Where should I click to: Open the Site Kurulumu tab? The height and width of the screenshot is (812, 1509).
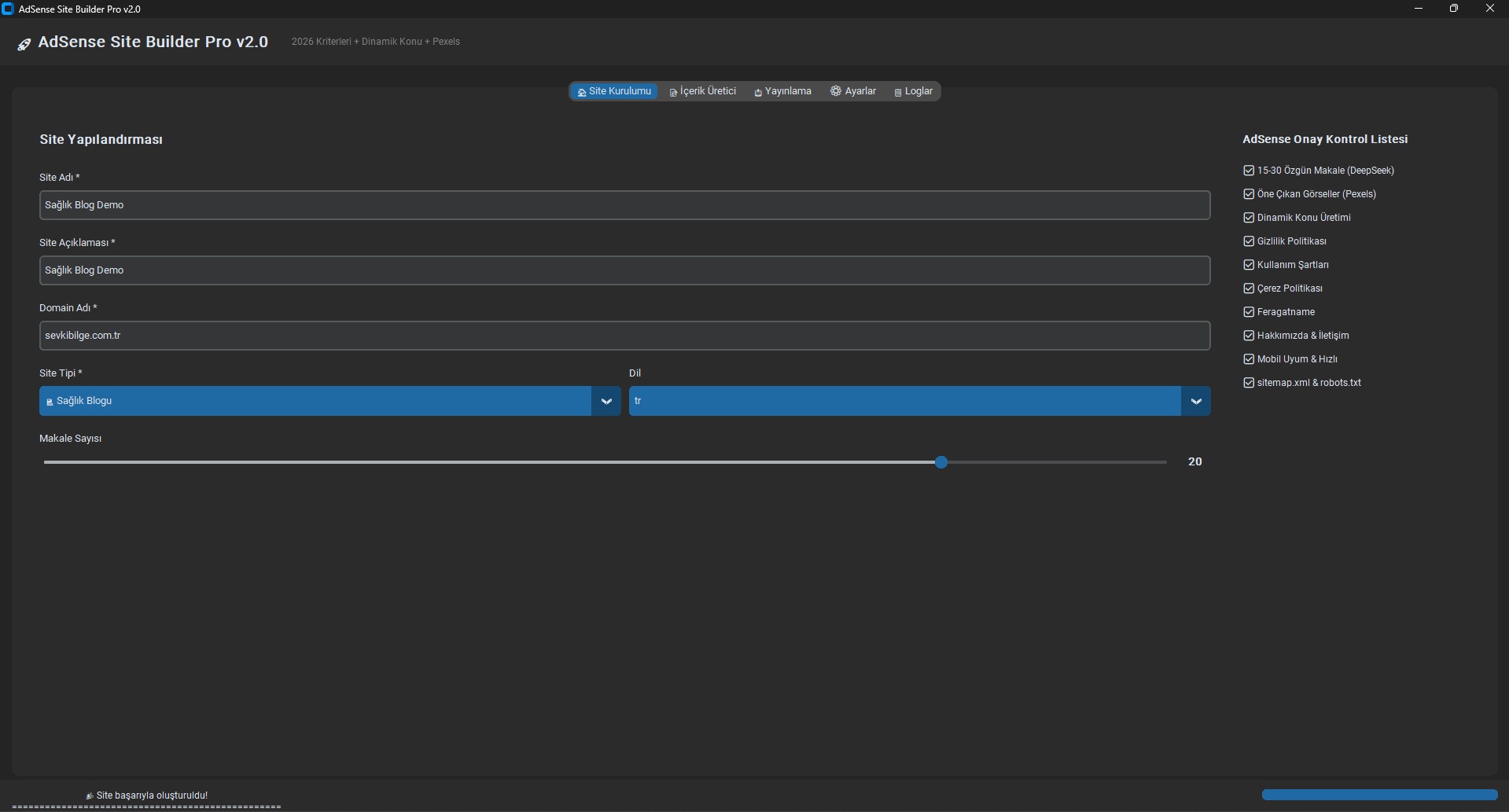(614, 91)
